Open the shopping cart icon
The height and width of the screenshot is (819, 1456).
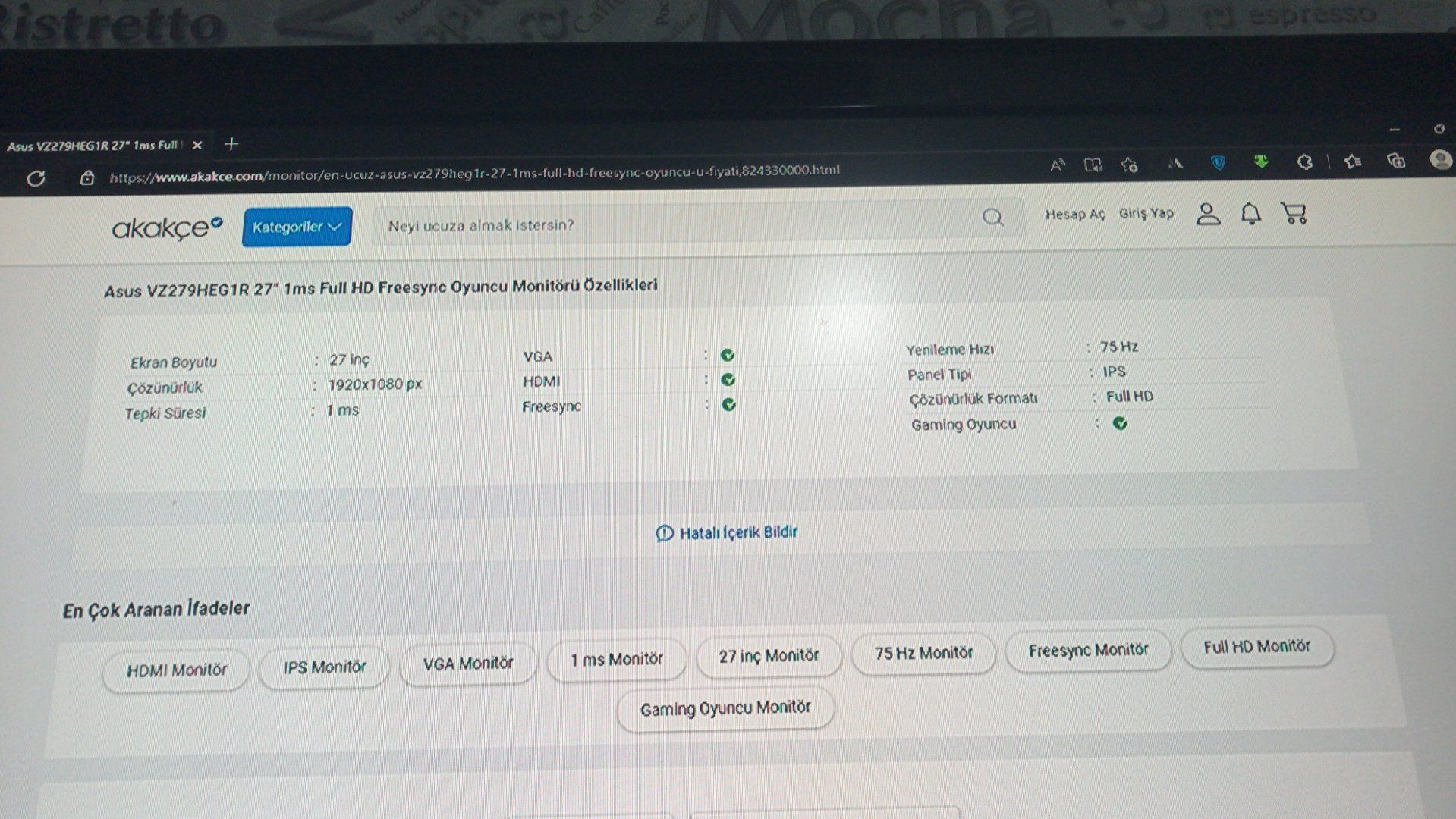[x=1294, y=212]
